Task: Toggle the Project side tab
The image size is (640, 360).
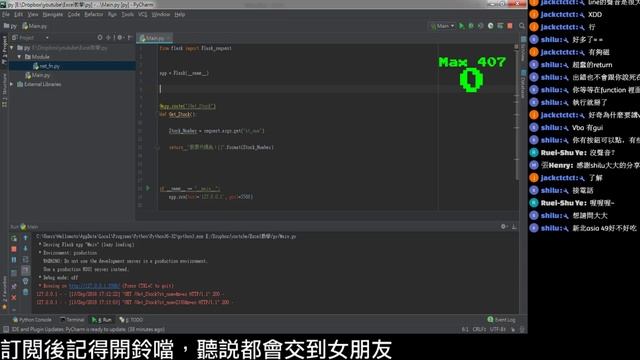Action: pos(4,50)
